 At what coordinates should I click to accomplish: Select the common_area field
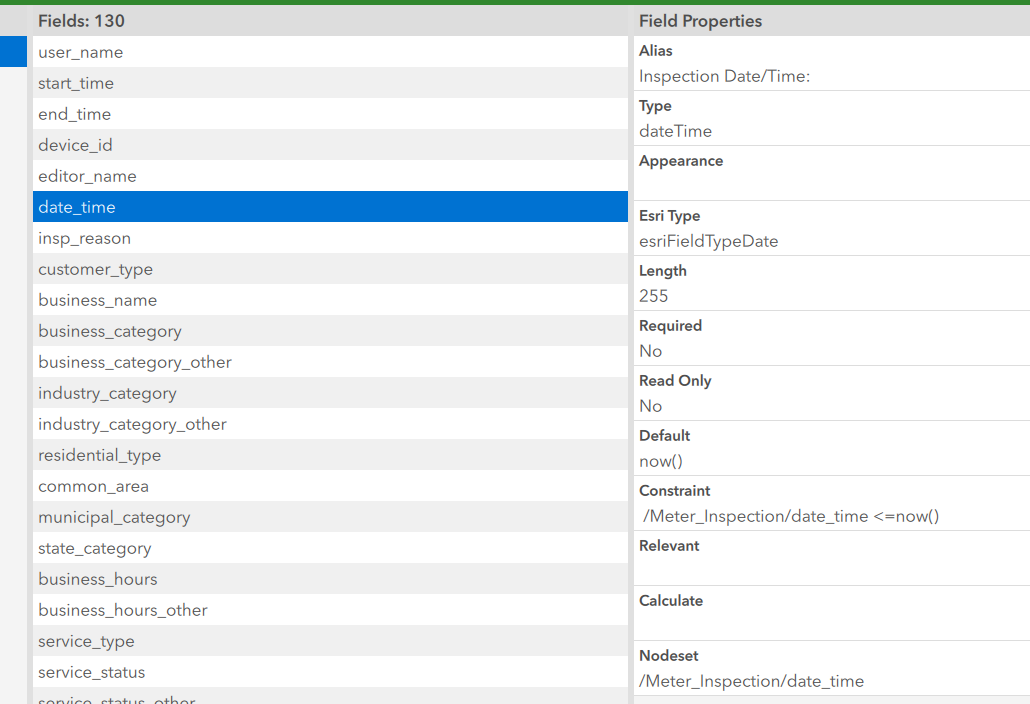click(93, 486)
